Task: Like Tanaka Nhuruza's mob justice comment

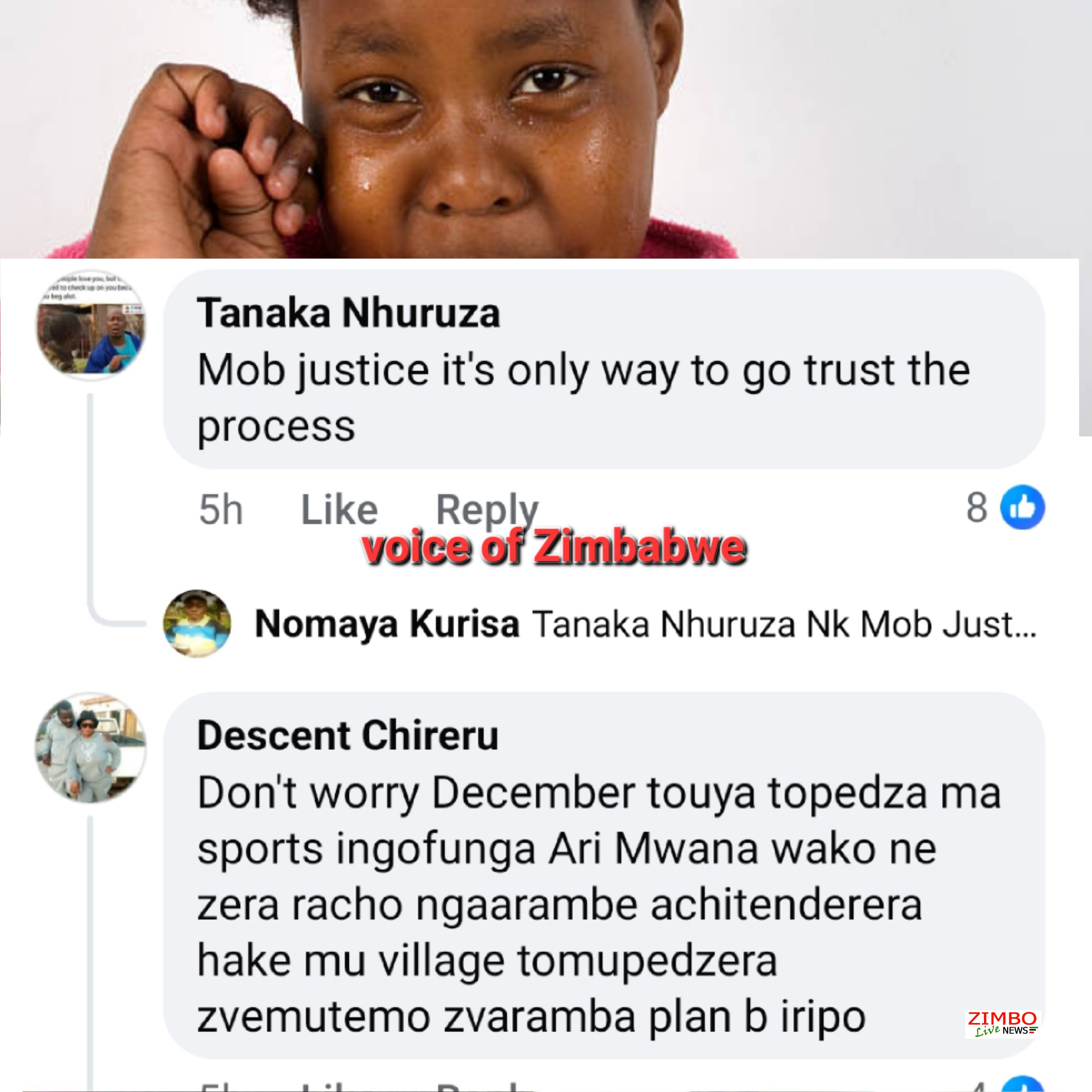Action: (x=339, y=509)
